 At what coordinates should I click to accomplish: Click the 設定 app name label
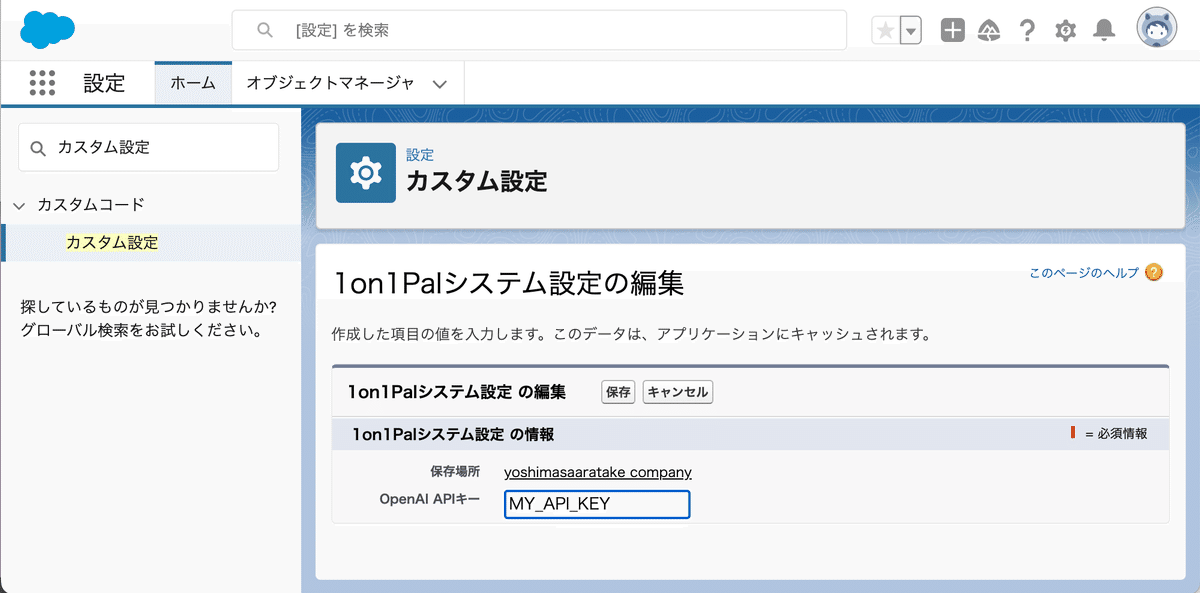(104, 83)
